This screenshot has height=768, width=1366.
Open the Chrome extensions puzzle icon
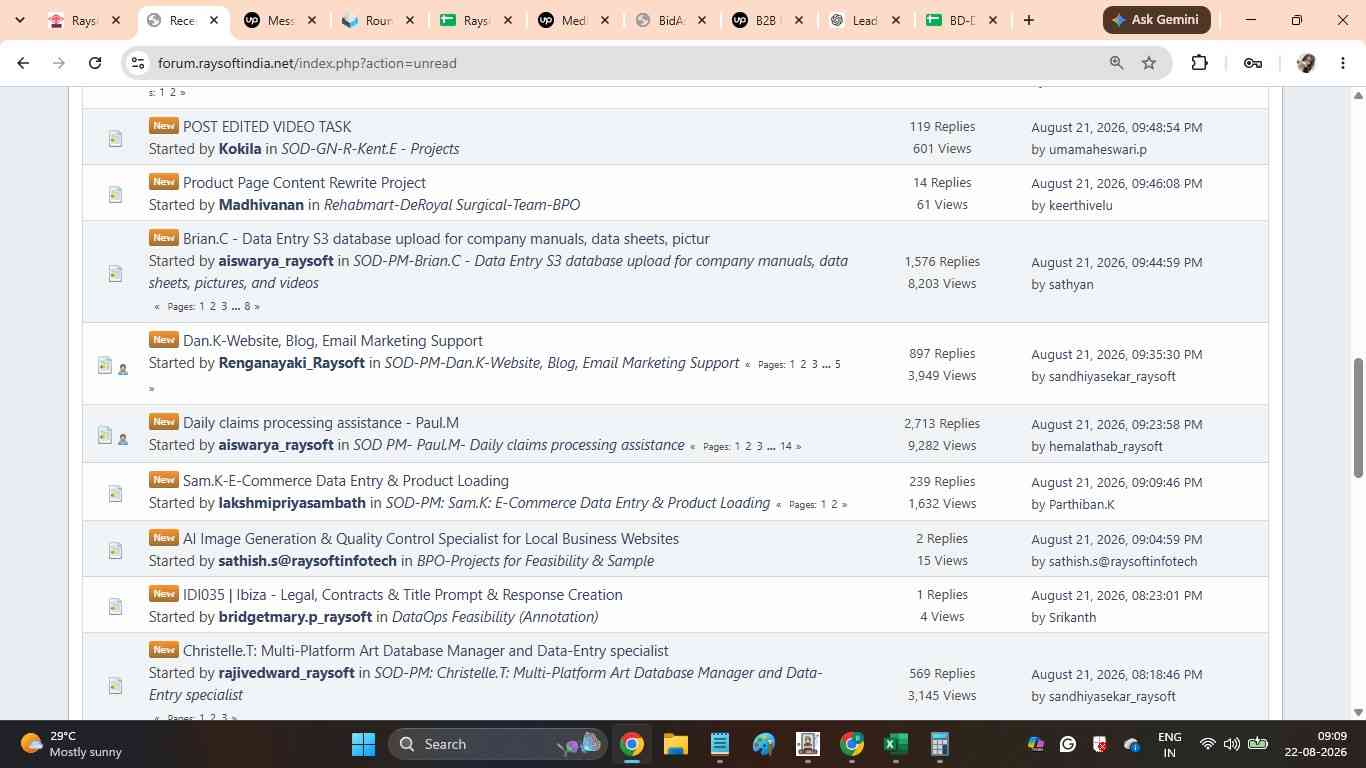[x=1199, y=63]
